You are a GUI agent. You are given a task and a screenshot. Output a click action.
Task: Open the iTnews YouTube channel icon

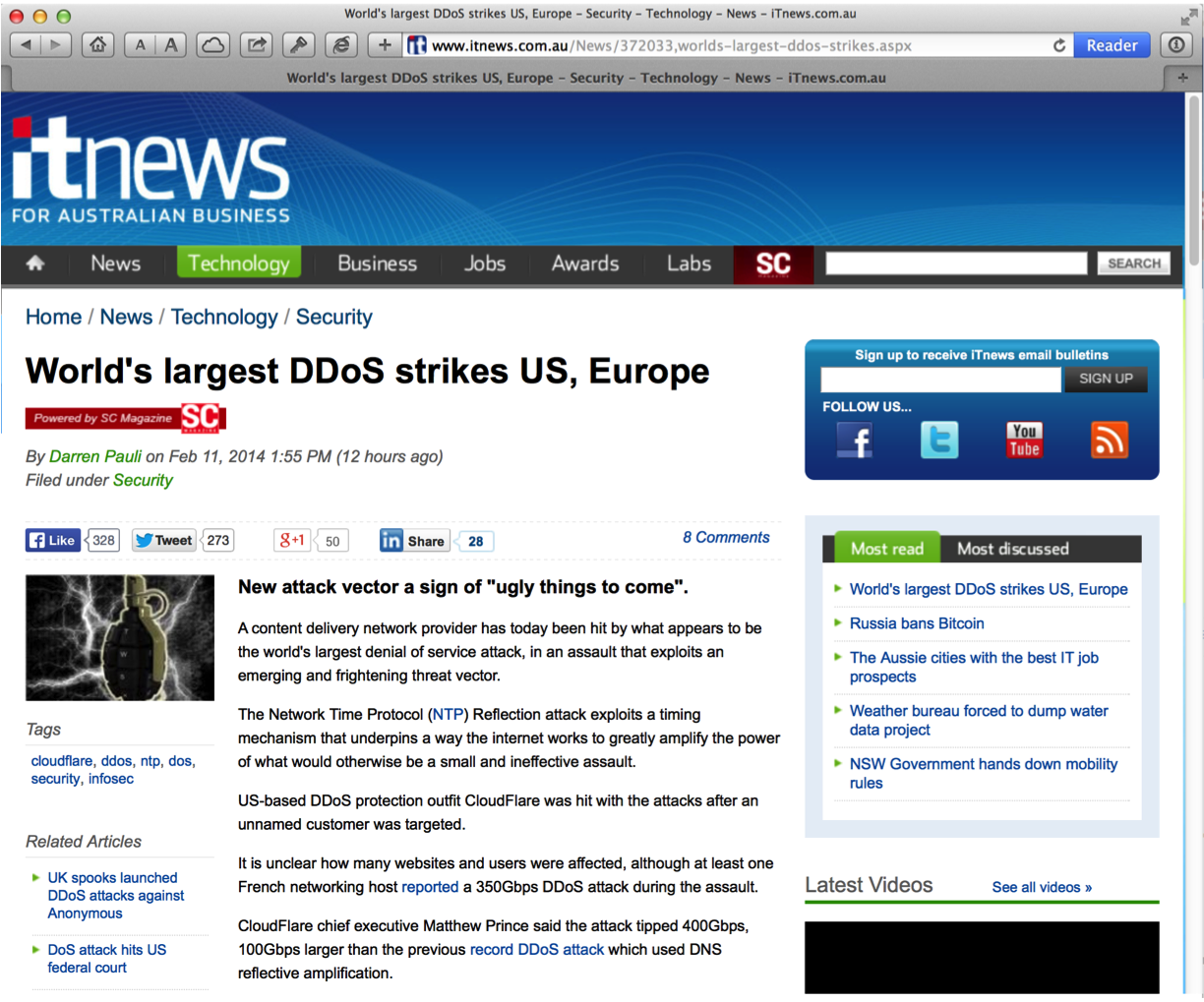click(1024, 441)
